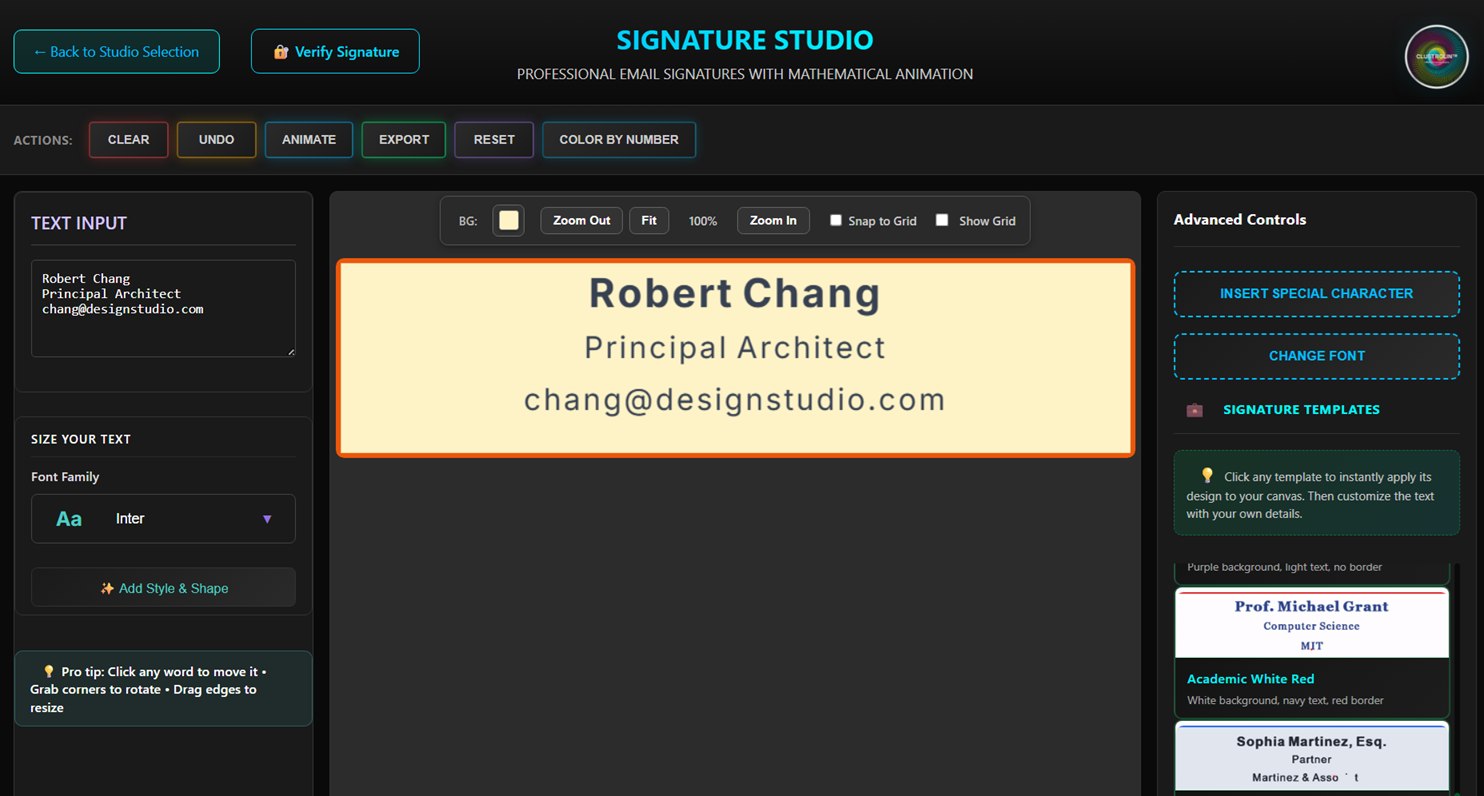The image size is (1484, 796).
Task: Apply the Academic White Red template
Action: 1311,651
